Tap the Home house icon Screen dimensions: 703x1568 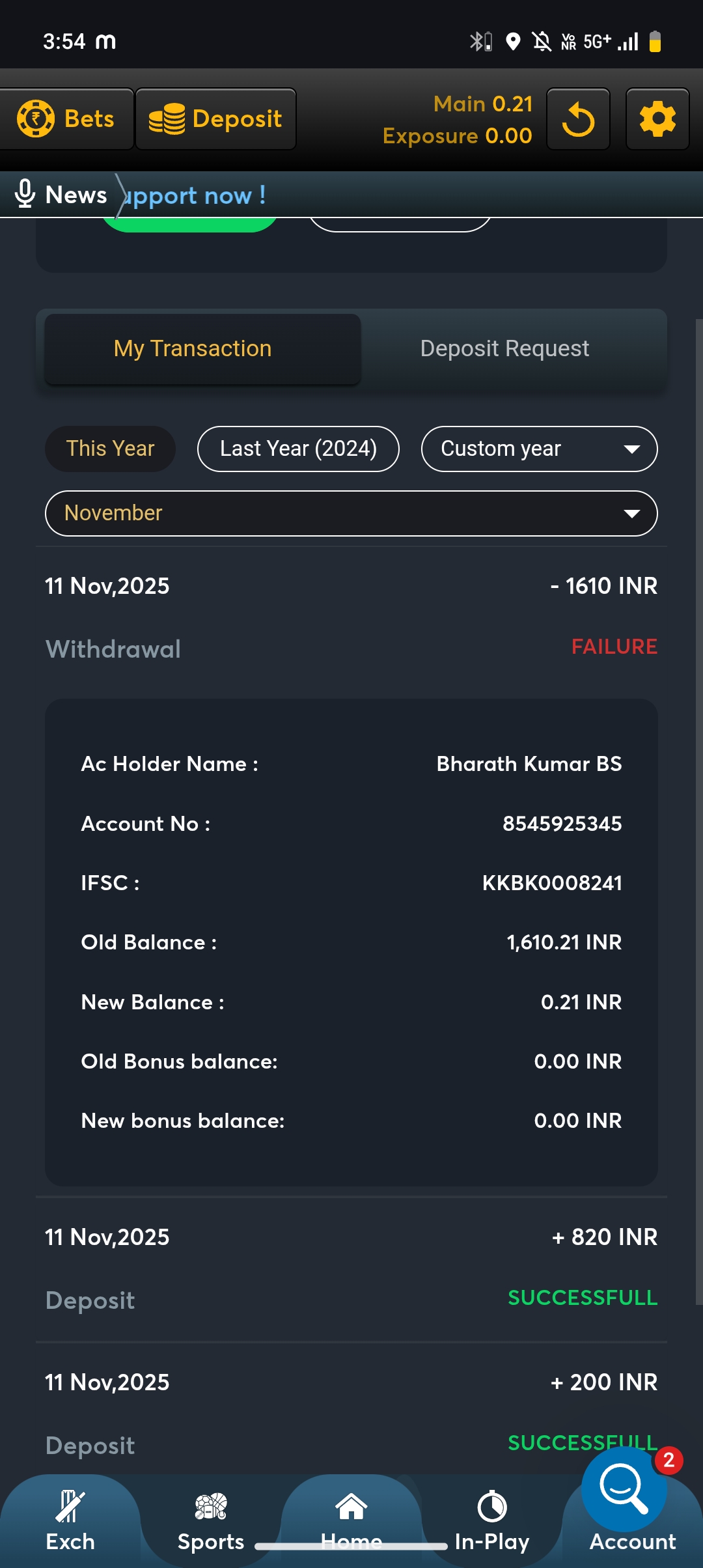[351, 1507]
